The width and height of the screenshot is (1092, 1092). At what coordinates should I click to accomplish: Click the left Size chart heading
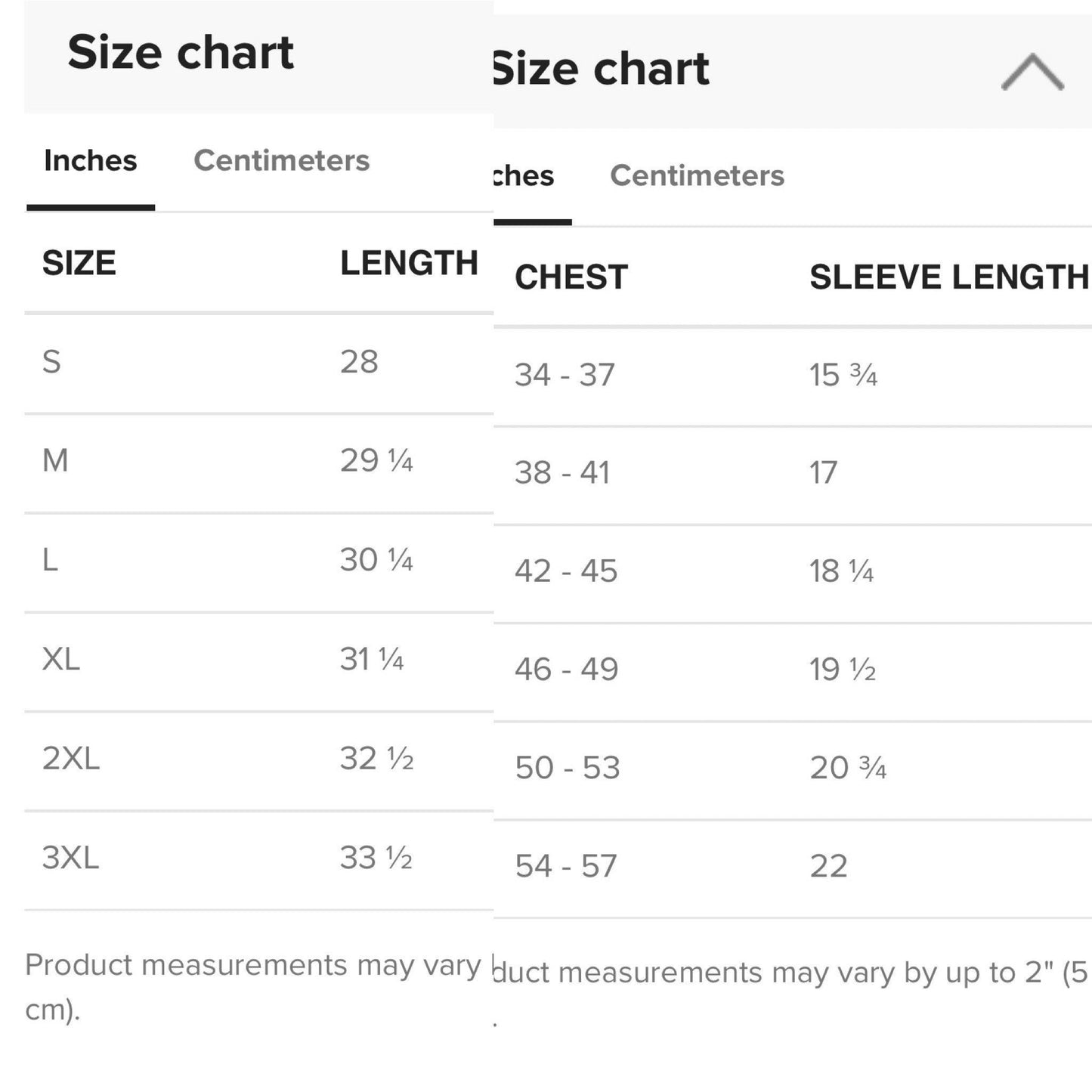(x=181, y=52)
